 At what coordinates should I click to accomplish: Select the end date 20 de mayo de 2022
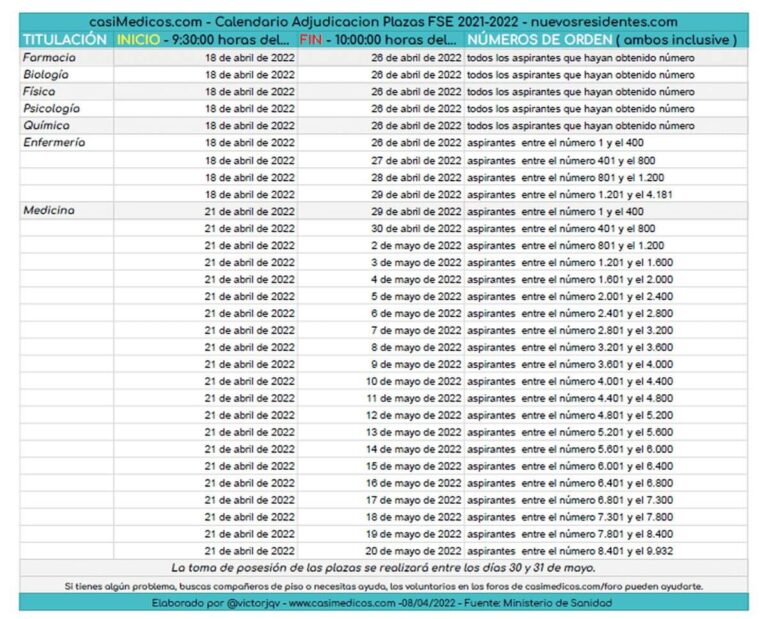(x=413, y=551)
